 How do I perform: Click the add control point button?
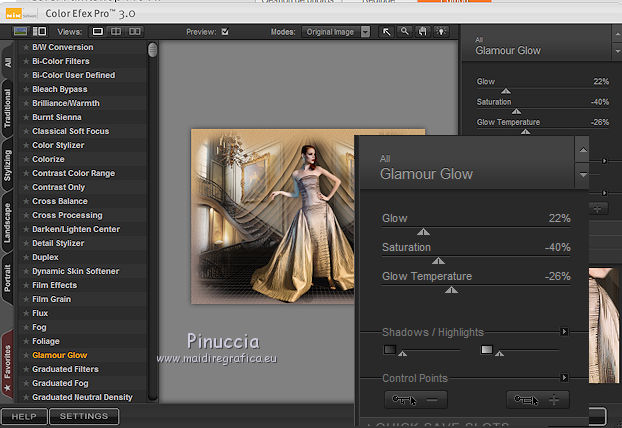click(538, 399)
